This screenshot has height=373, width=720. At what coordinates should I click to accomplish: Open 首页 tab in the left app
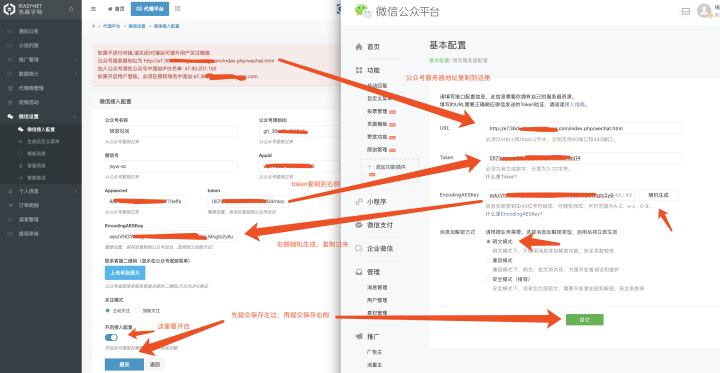[x=116, y=9]
